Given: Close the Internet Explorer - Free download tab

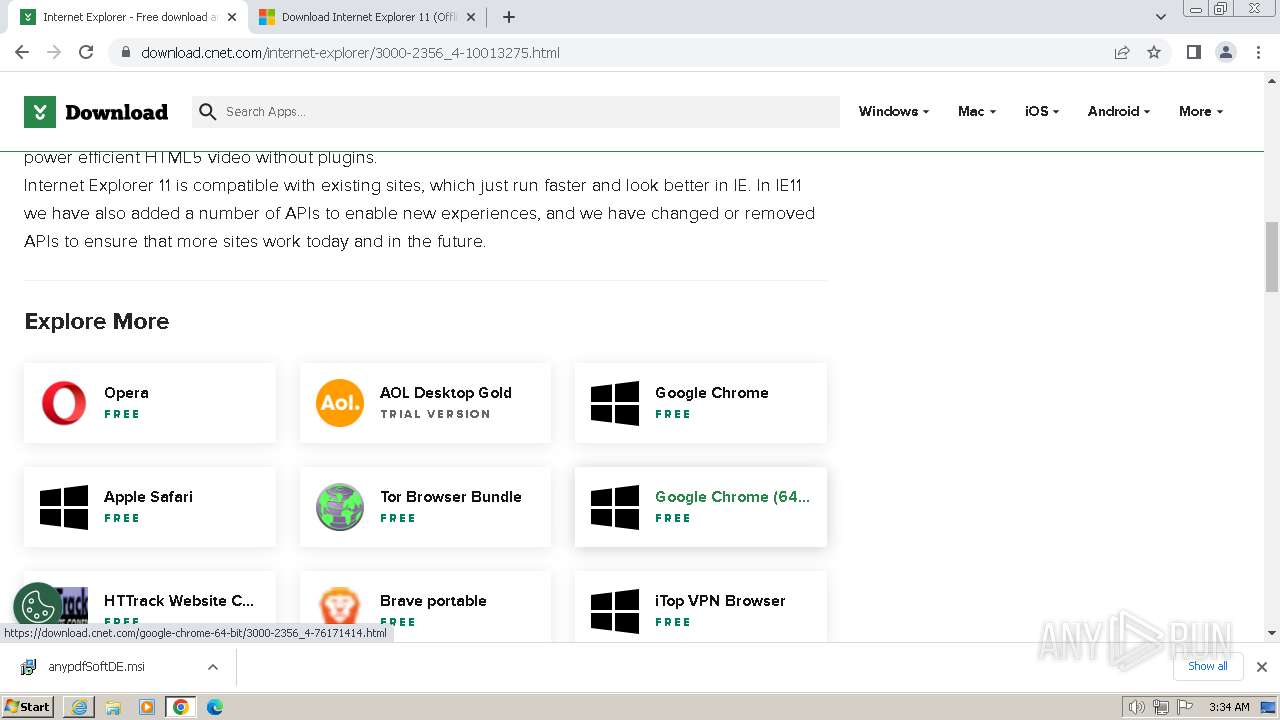Looking at the screenshot, I should 232,17.
